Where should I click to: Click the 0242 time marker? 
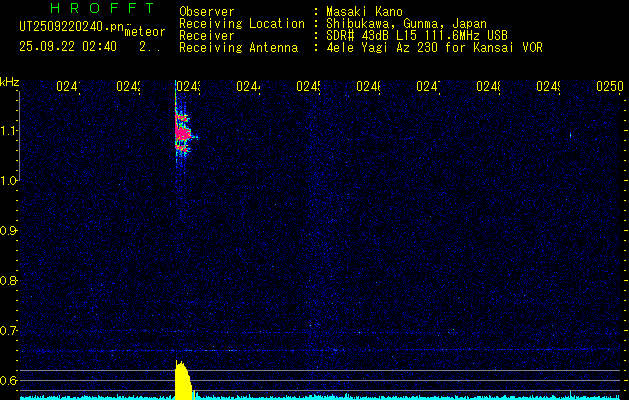tap(128, 86)
